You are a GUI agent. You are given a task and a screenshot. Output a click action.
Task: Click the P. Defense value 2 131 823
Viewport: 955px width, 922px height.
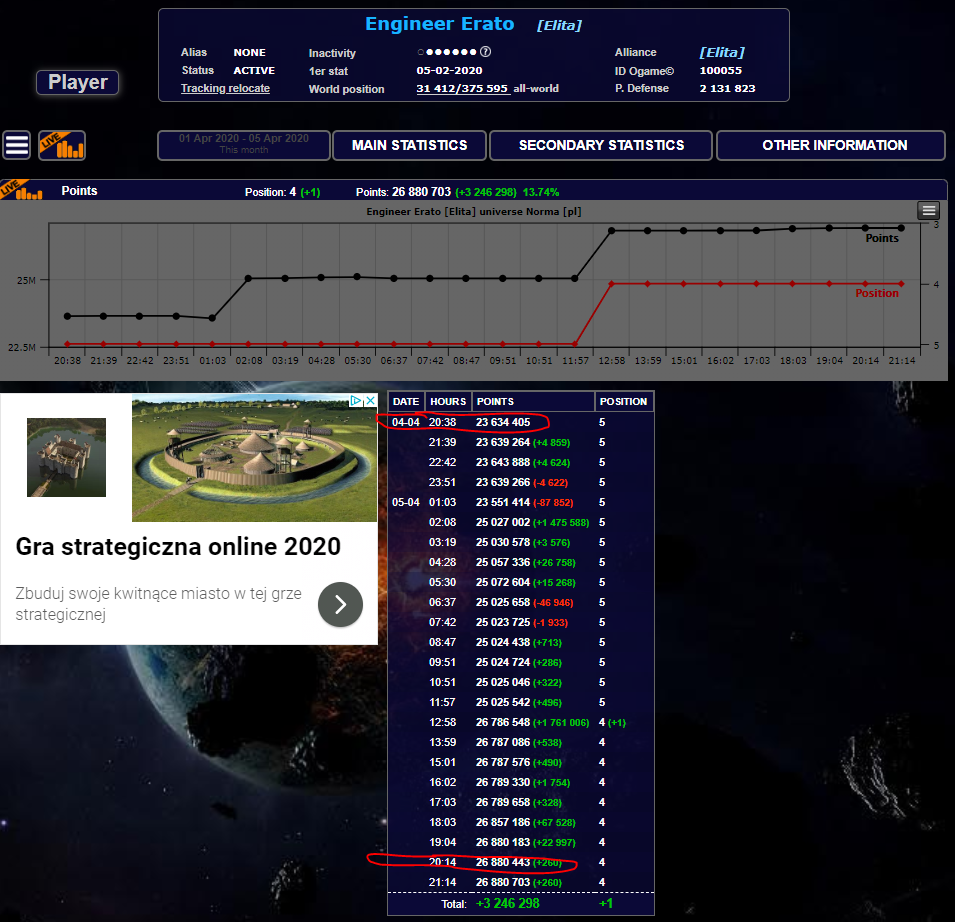727,88
